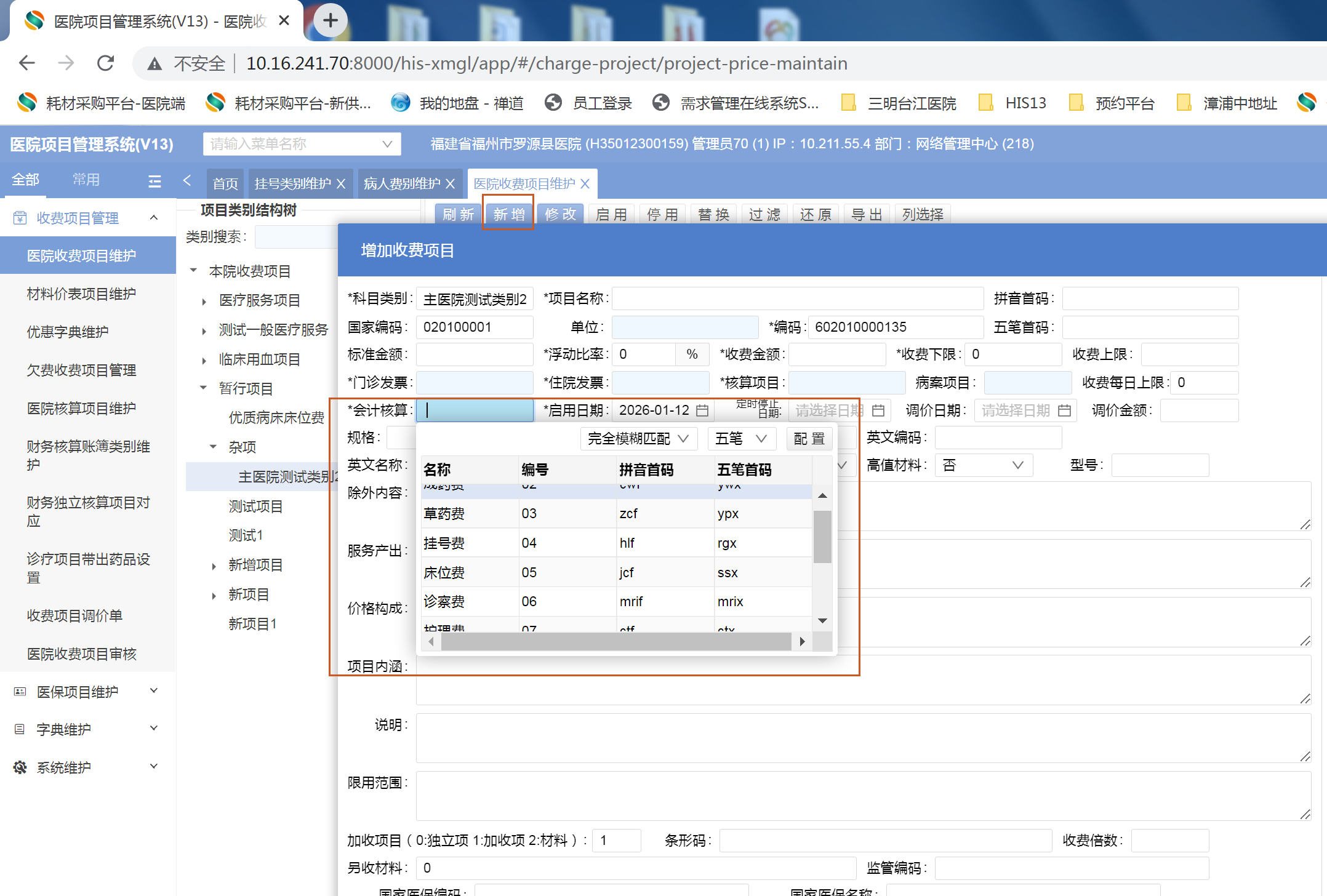The image size is (1327, 896).
Task: Expand the 医疗服务项目 tree node
Action: [204, 301]
